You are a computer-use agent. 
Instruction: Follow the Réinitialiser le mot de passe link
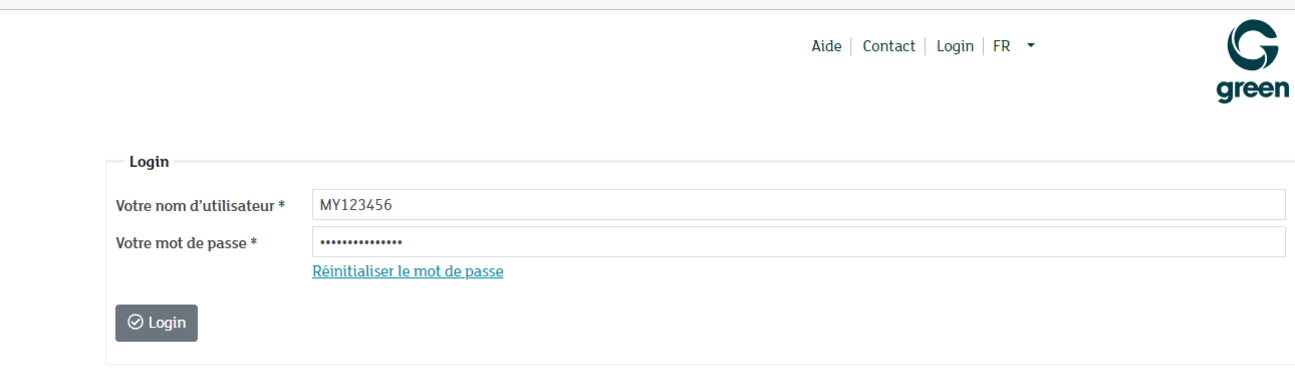(x=408, y=271)
